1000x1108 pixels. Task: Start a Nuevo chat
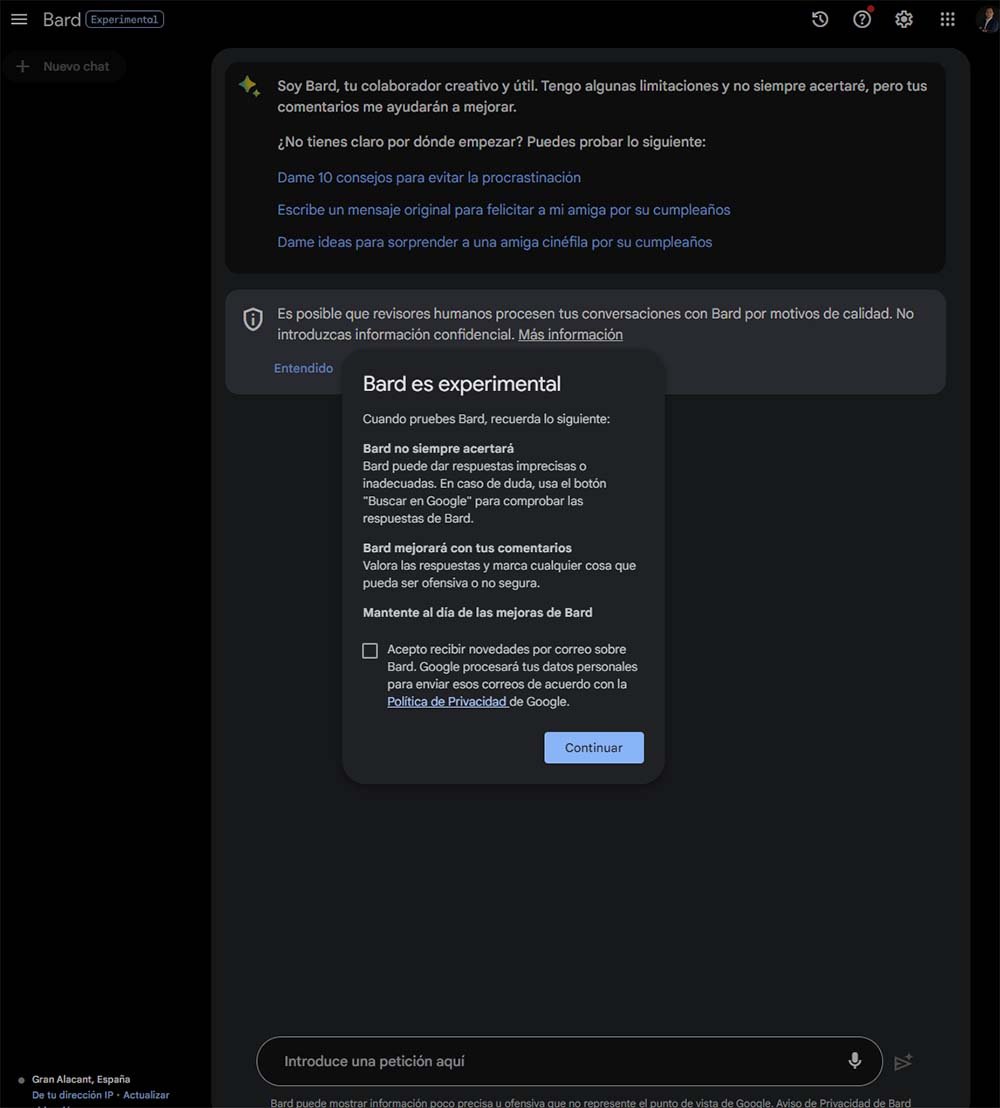click(64, 66)
